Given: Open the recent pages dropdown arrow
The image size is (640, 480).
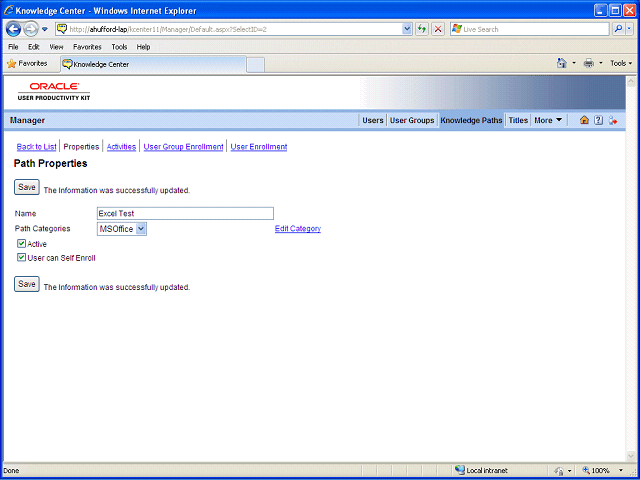Looking at the screenshot, I should point(45,29).
